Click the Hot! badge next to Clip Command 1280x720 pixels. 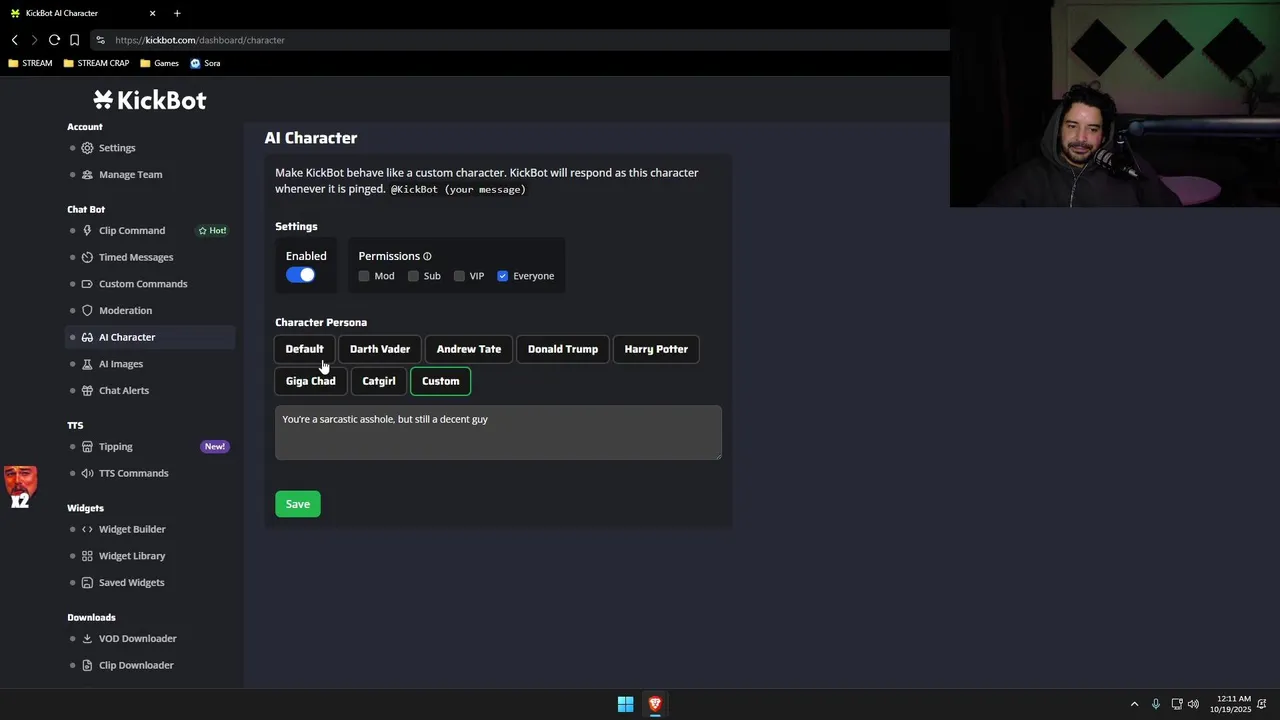212,231
